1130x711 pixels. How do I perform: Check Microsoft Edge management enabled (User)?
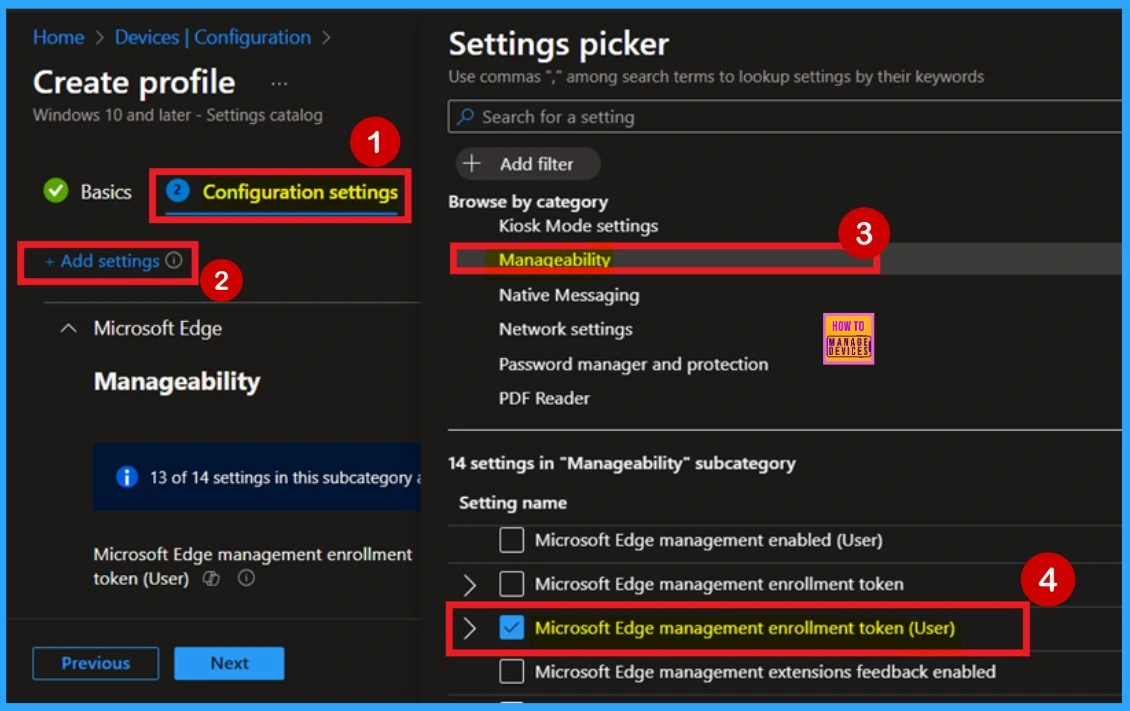point(511,540)
